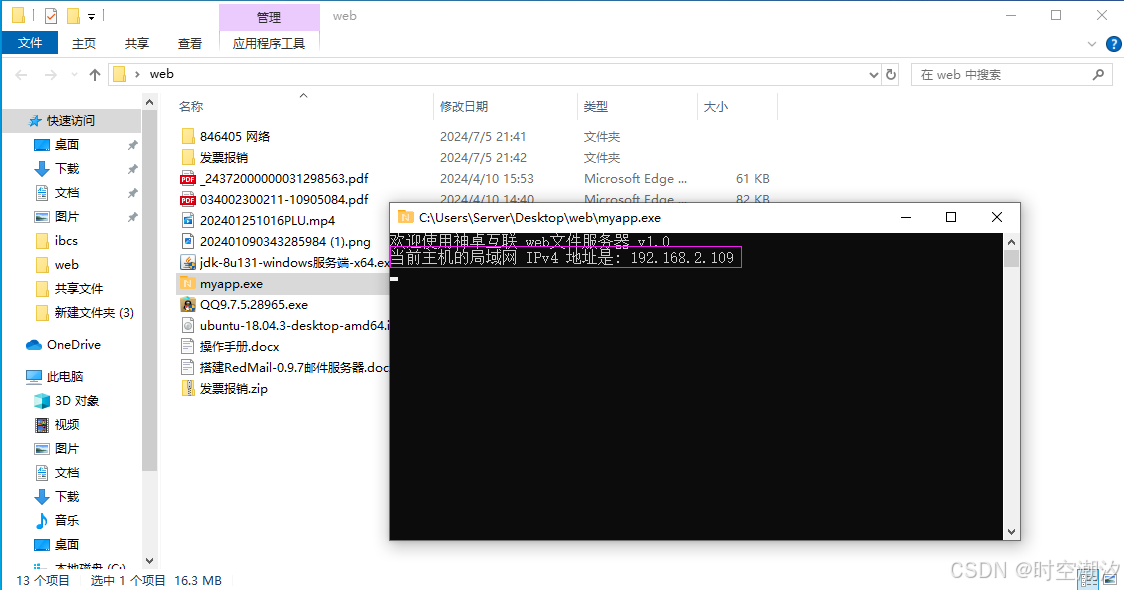This screenshot has height=590, width=1124.
Task: Click the console window title bar icon
Action: click(406, 217)
